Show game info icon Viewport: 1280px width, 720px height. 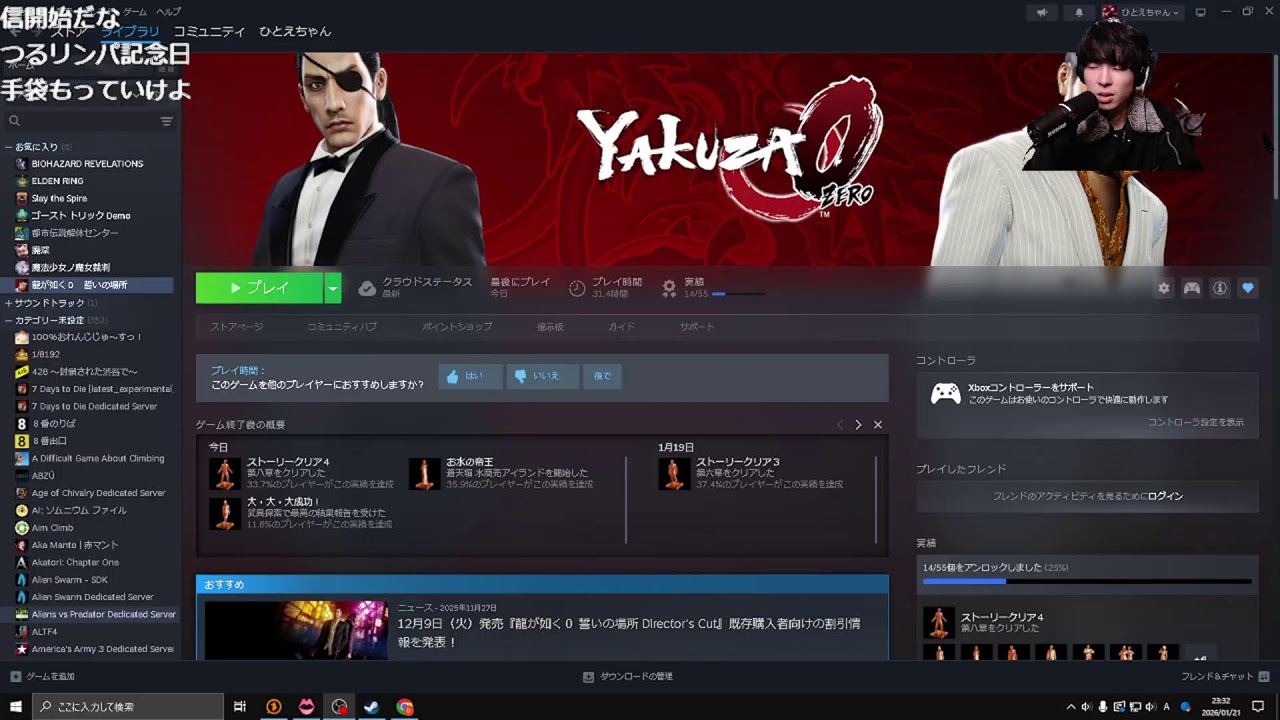[1220, 288]
